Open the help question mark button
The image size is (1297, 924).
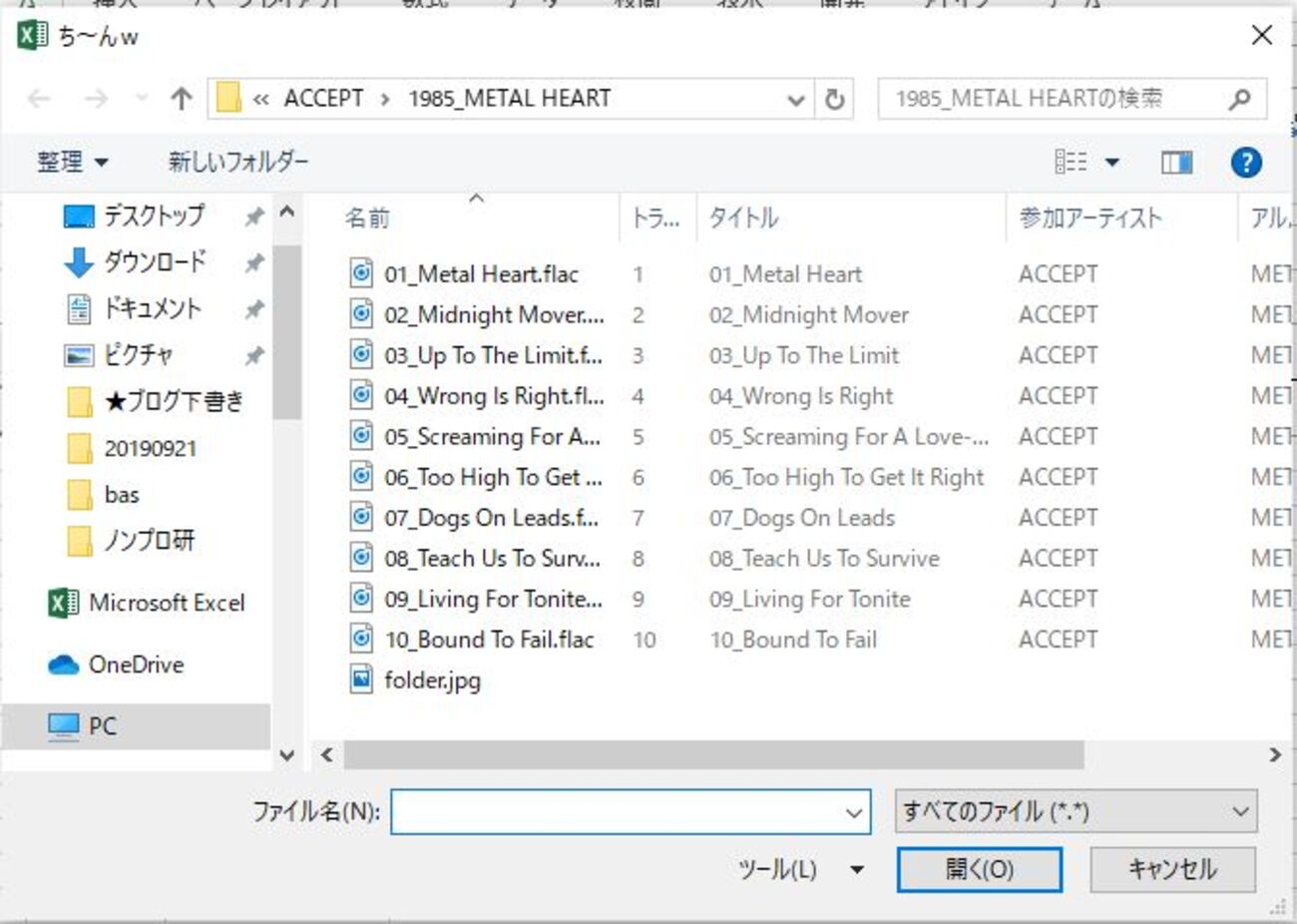point(1246,162)
